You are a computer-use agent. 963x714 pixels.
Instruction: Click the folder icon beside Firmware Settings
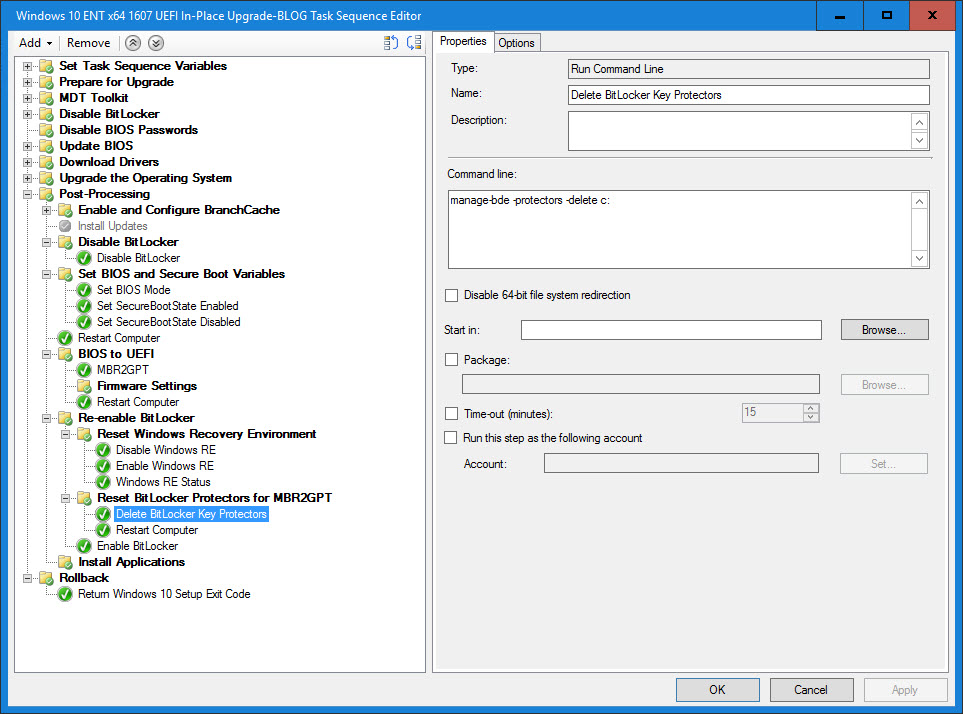coord(85,386)
